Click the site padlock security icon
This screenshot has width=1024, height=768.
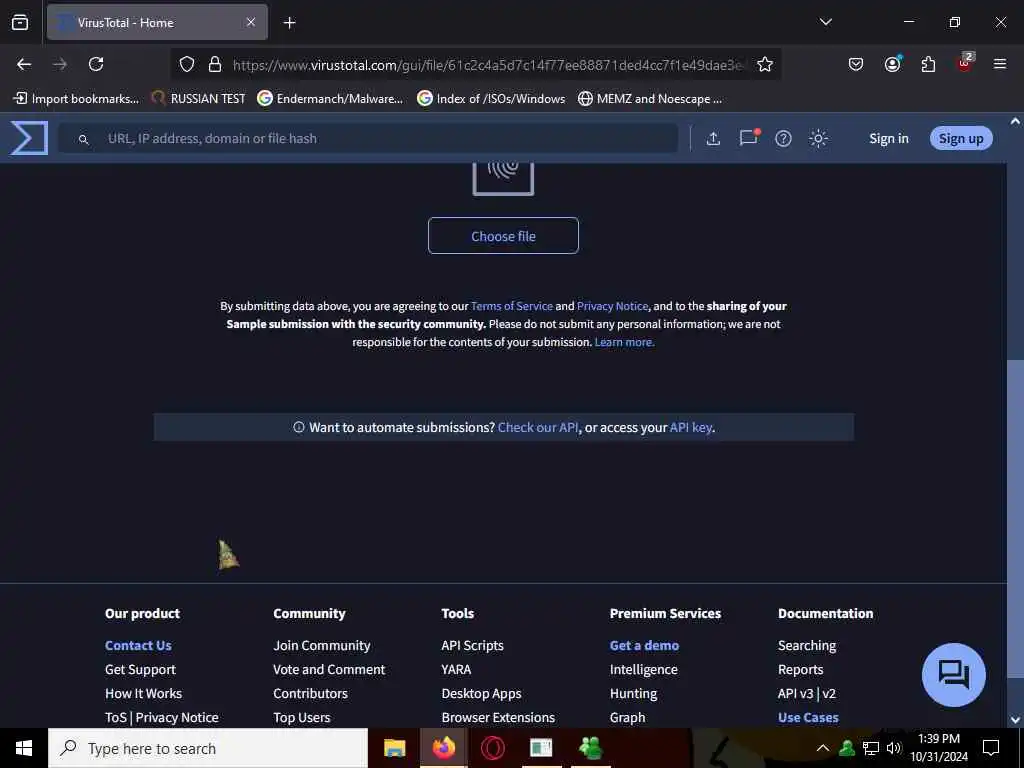pyautogui.click(x=215, y=64)
